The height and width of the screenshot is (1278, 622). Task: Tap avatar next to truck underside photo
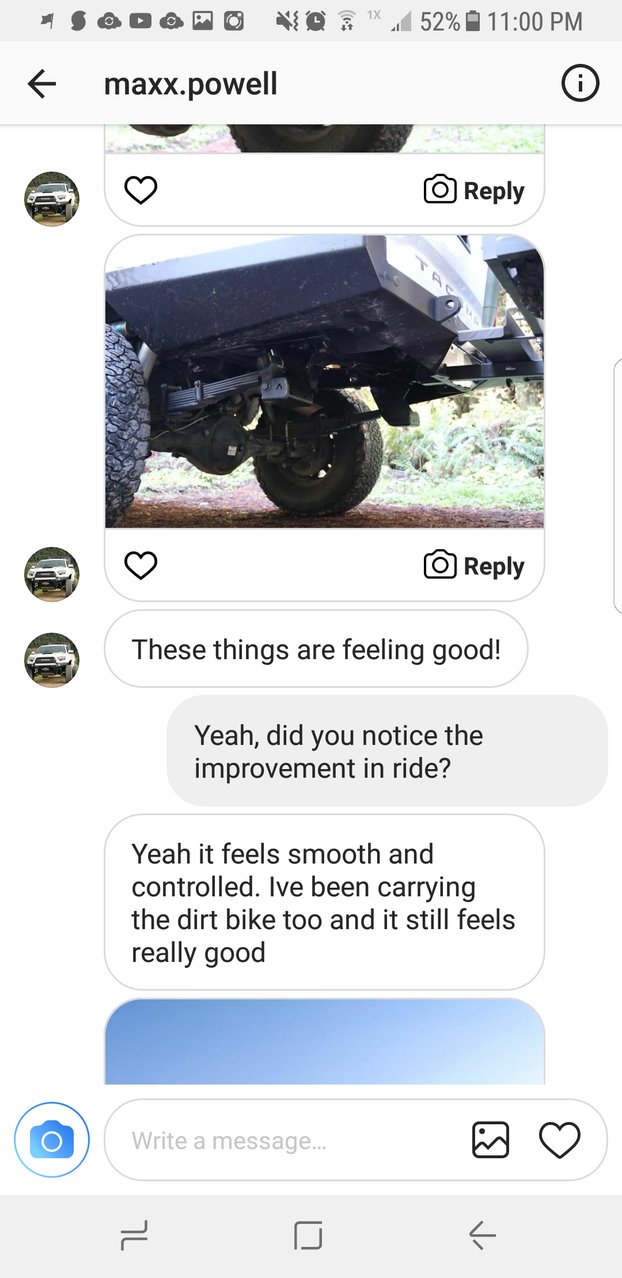(51, 574)
